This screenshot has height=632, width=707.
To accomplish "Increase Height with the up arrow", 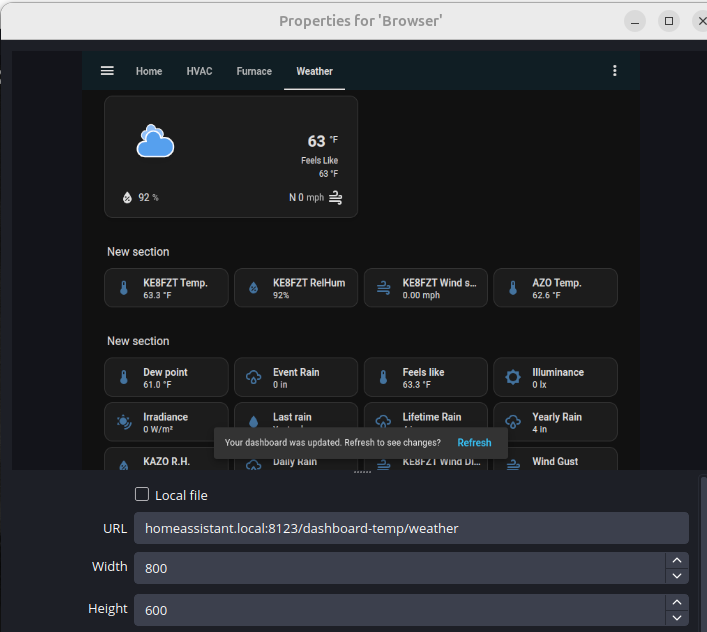I will click(x=677, y=602).
